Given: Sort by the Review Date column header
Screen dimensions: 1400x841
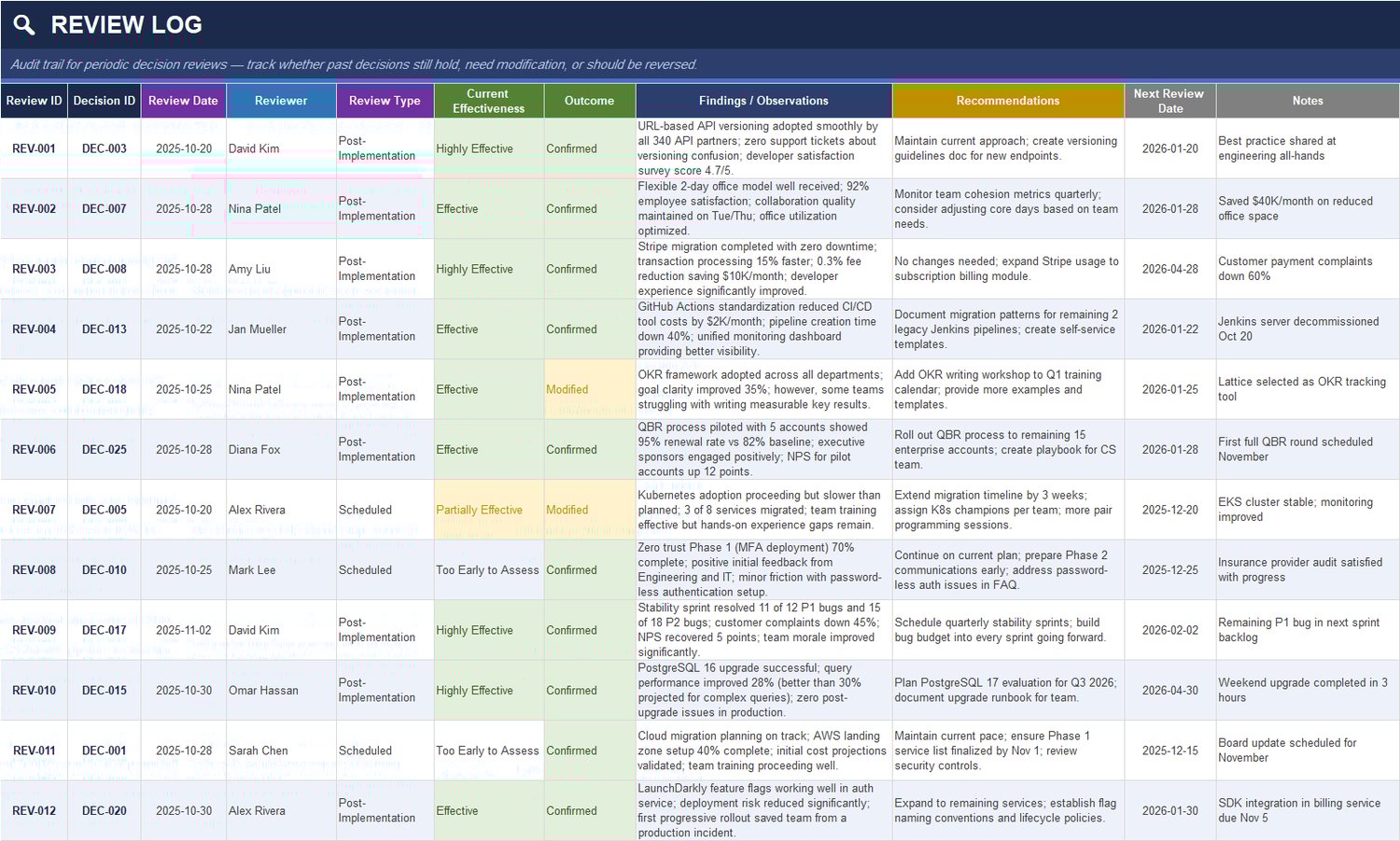Looking at the screenshot, I should tap(183, 100).
